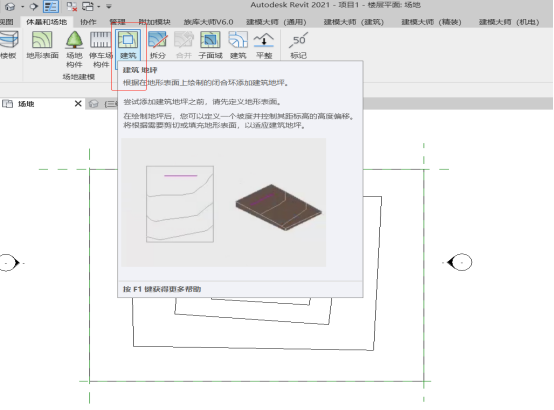Click the section arrow icon in quick access toolbar
The width and height of the screenshot is (554, 410).
pyautogui.click(x=34, y=6)
